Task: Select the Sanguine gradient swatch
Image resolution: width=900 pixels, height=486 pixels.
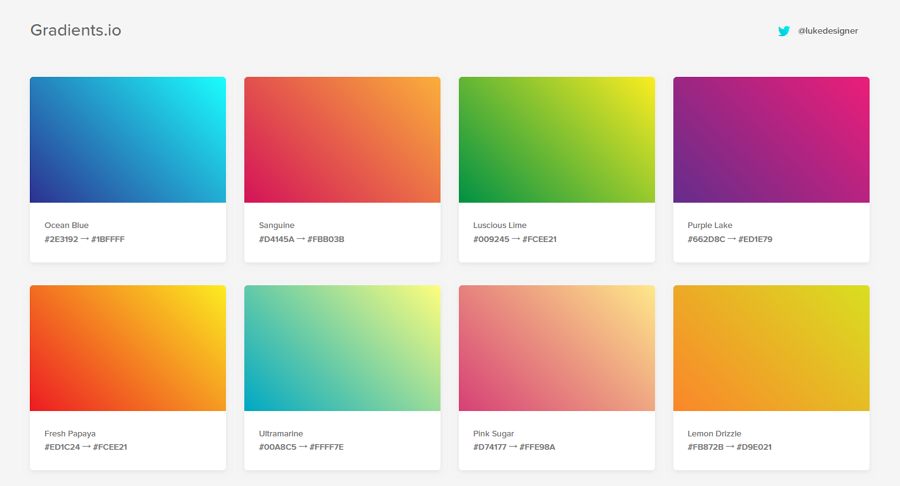Action: 342,139
